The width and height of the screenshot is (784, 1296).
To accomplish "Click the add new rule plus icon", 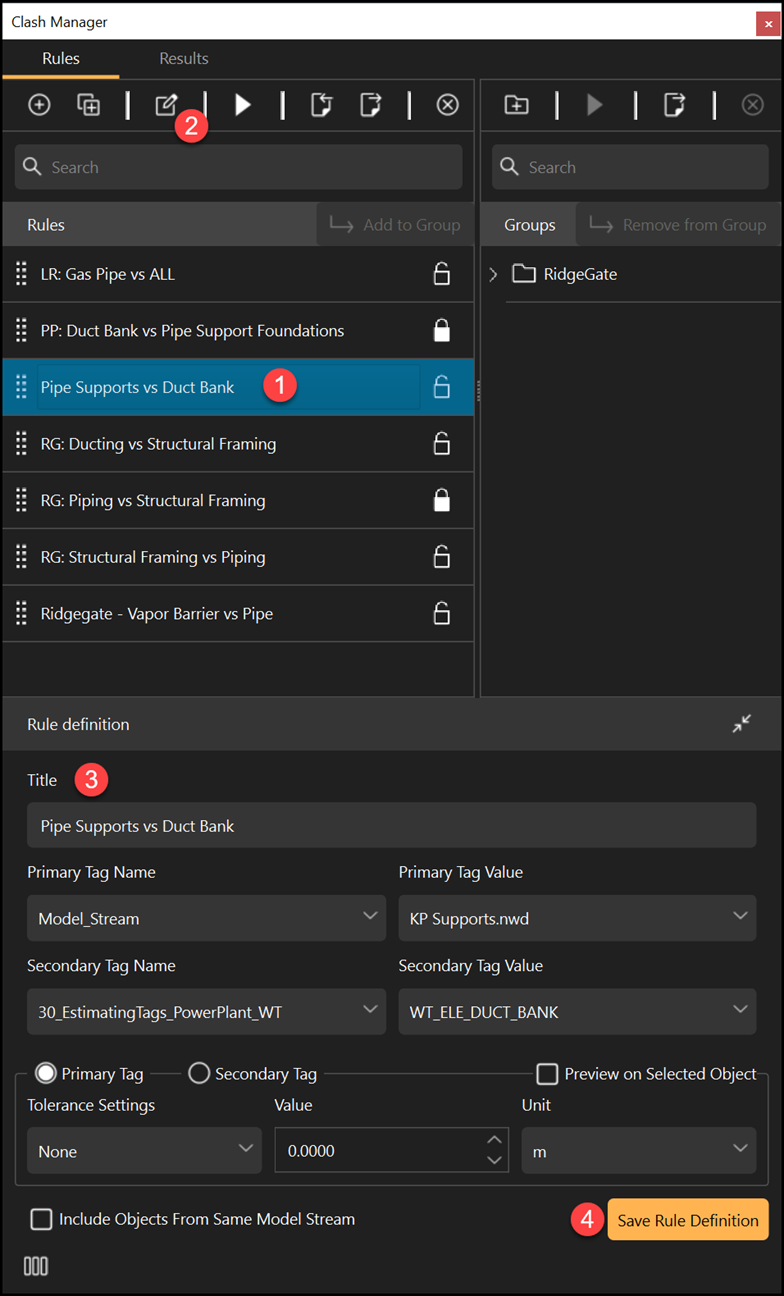I will pos(39,105).
